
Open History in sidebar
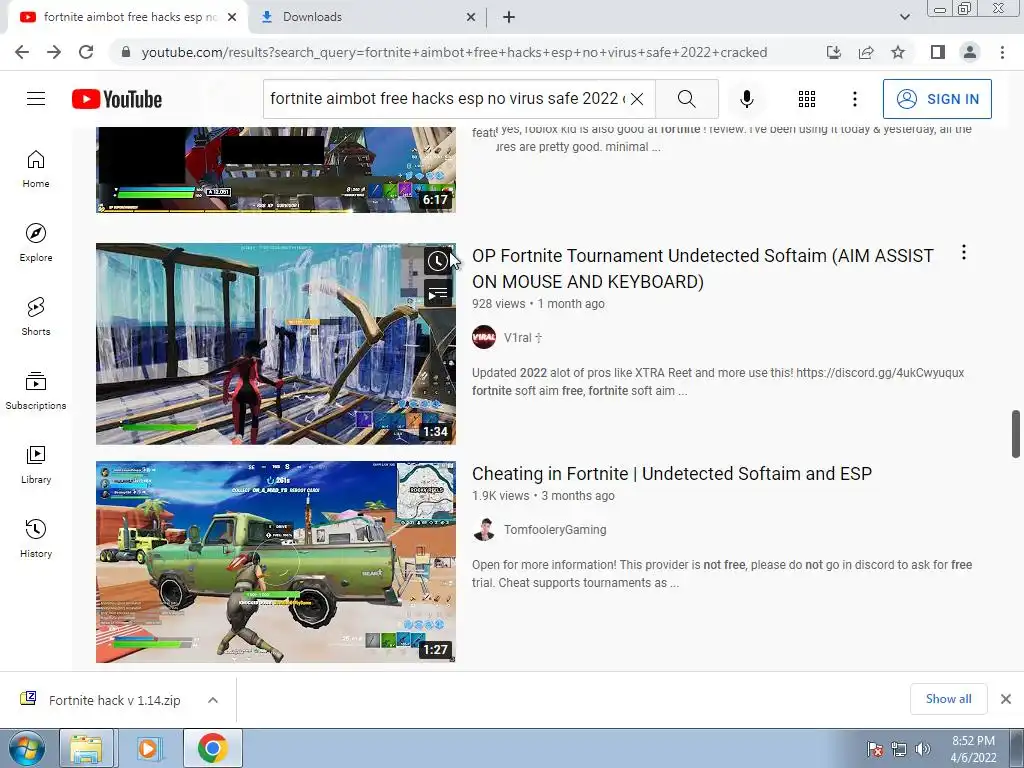(x=36, y=539)
